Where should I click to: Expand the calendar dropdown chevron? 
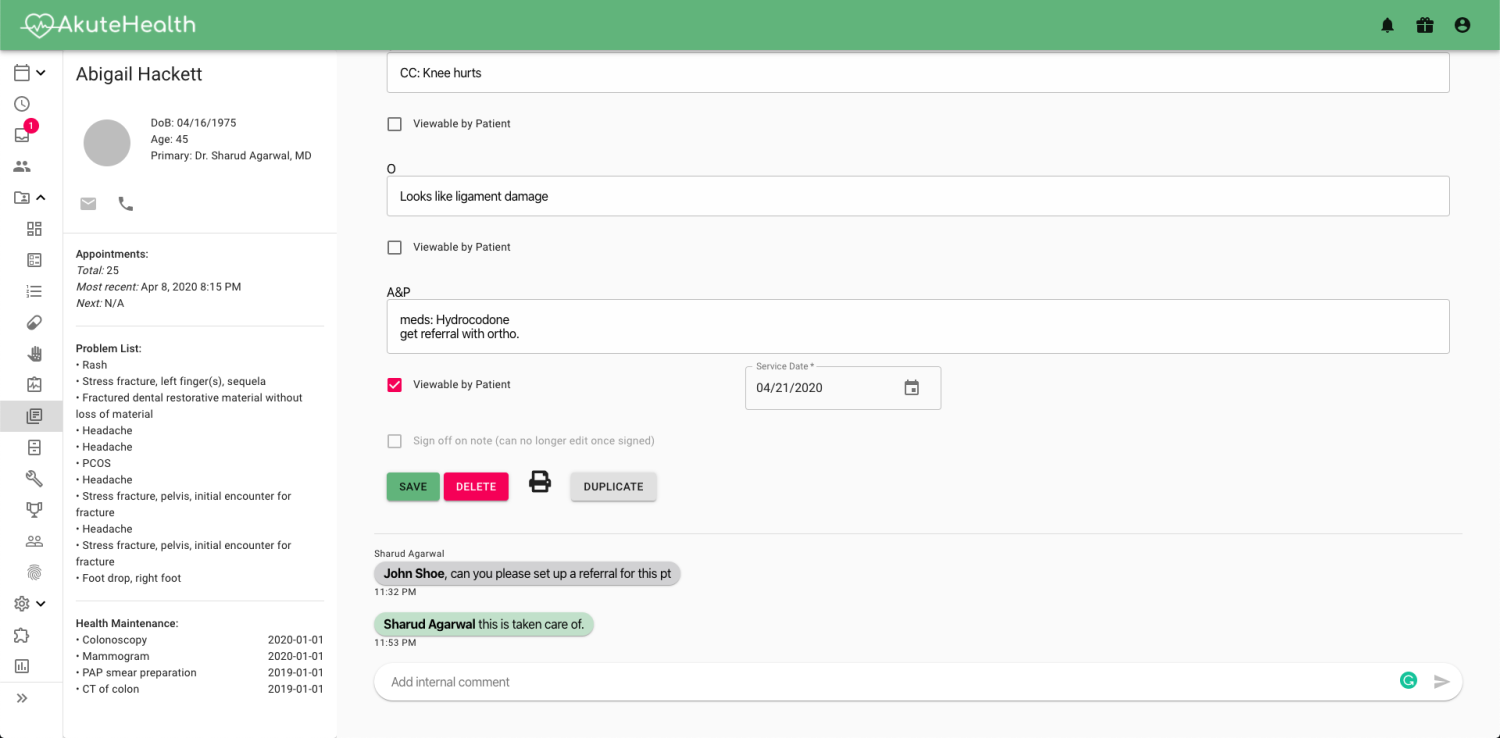(41, 73)
